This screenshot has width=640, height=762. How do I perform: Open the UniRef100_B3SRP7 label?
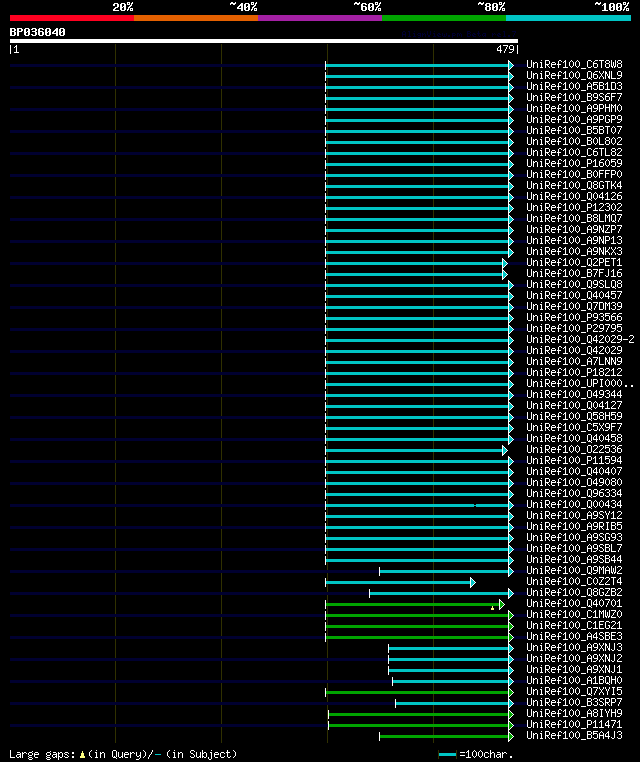tap(574, 703)
